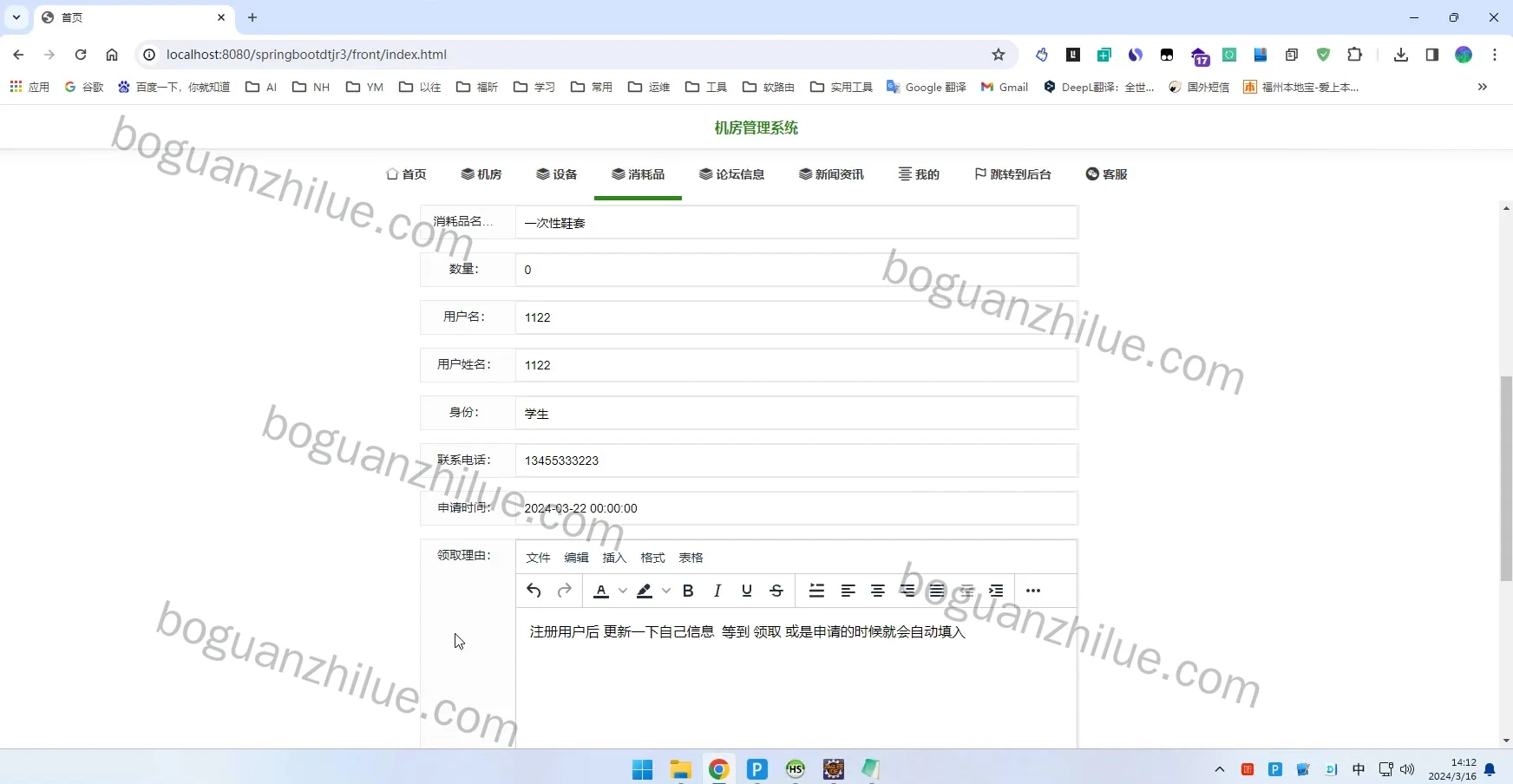
Task: Open the 文件 editor menu
Action: pyautogui.click(x=538, y=558)
